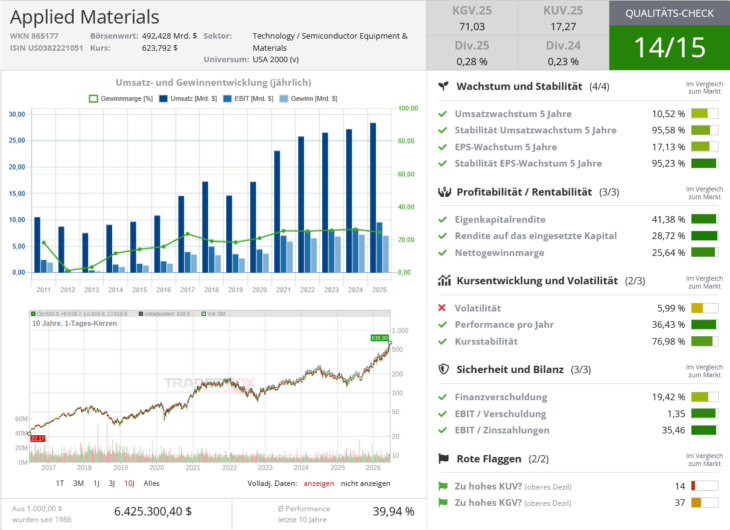The image size is (730, 530).
Task: Choose nicht anzeigen for adjusted data
Action: (365, 483)
